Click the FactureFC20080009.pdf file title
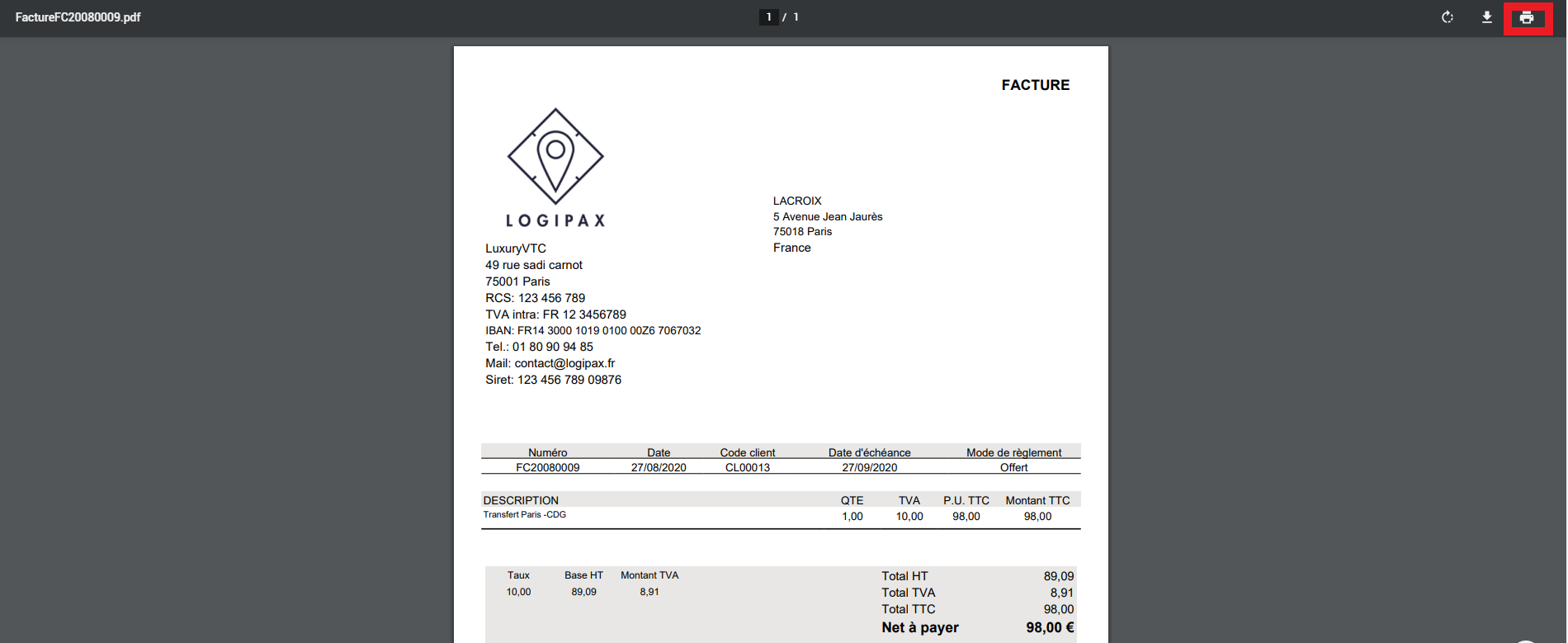This screenshot has width=1568, height=643. tap(78, 17)
